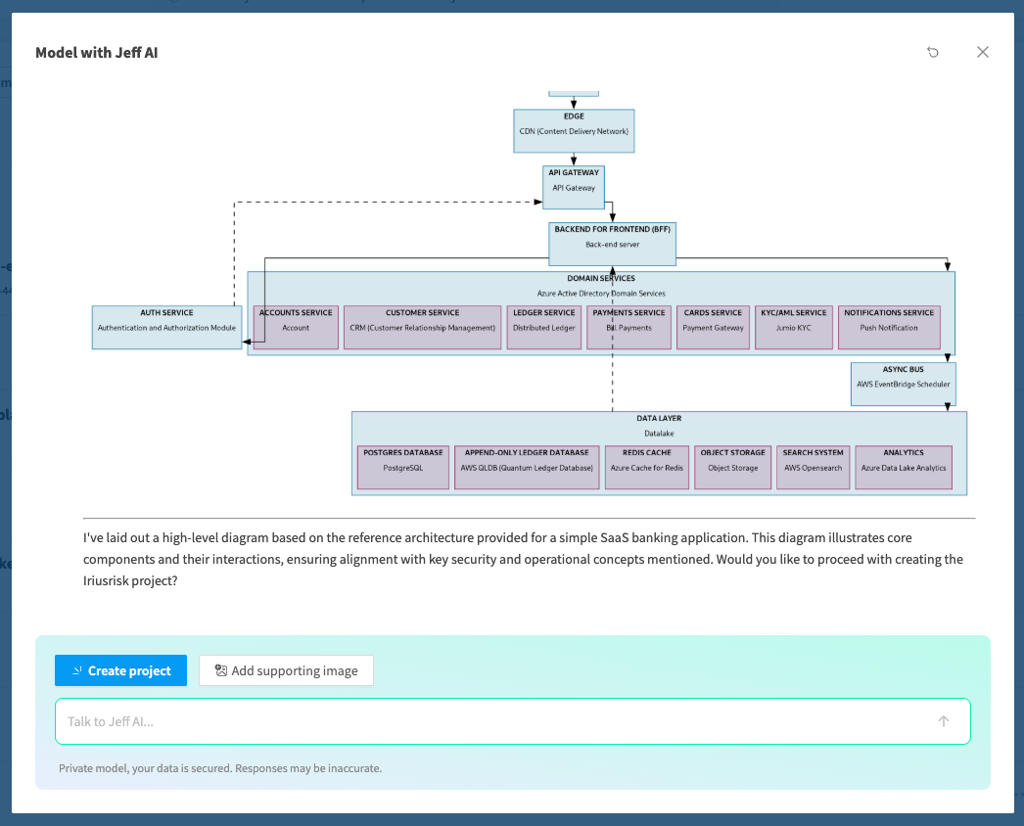This screenshot has width=1024, height=826.
Task: Select the Payments Service node
Action: point(629,327)
